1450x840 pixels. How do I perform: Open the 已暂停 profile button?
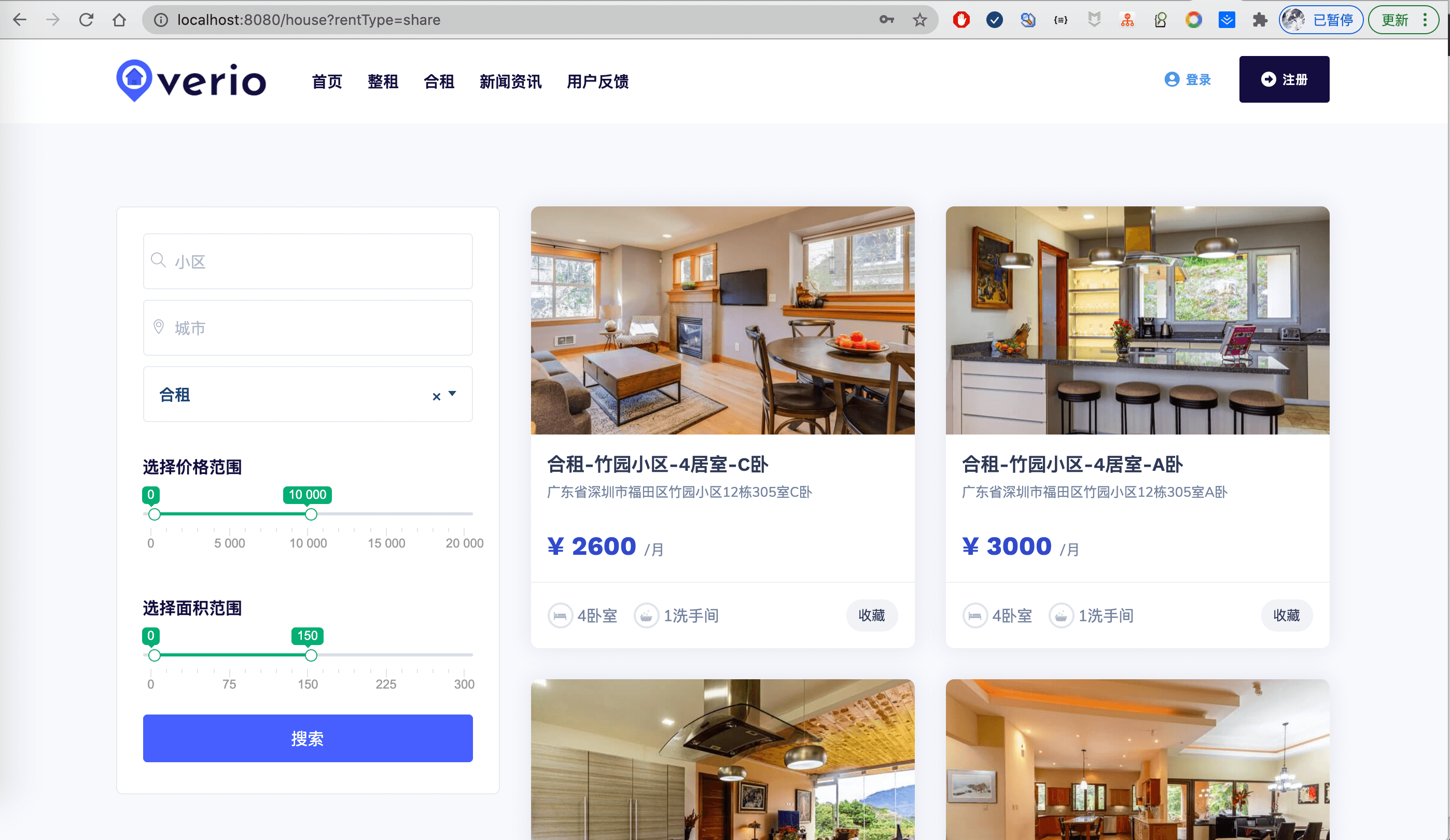pos(1320,20)
